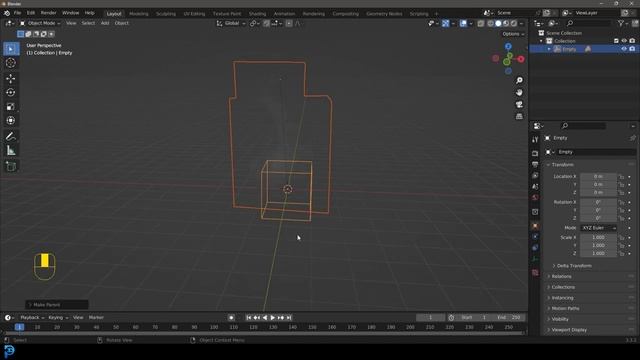Open the World properties tab icon
Image resolution: width=640 pixels, height=360 pixels.
click(535, 198)
